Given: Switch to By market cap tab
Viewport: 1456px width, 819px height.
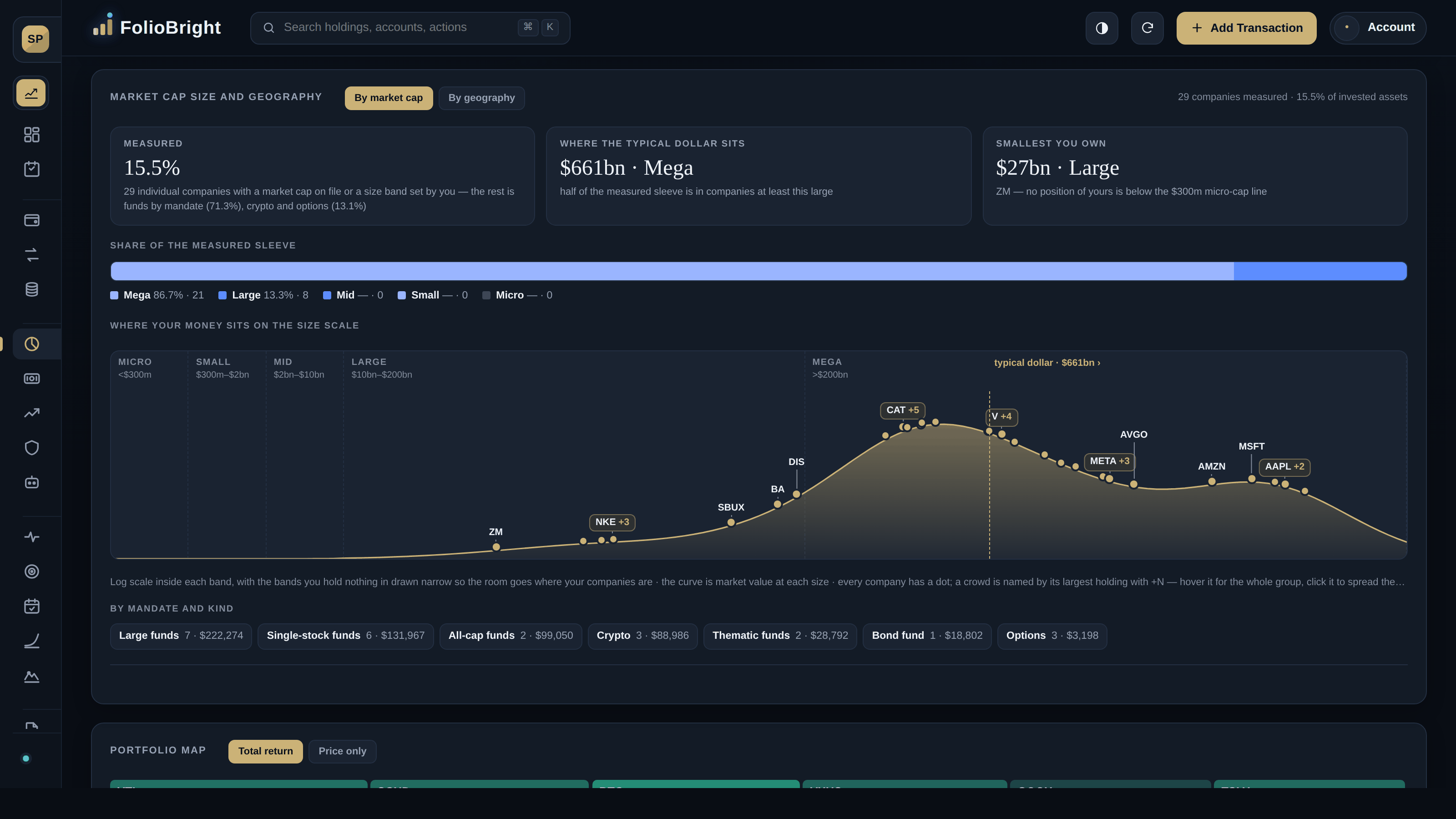Looking at the screenshot, I should click(x=388, y=98).
